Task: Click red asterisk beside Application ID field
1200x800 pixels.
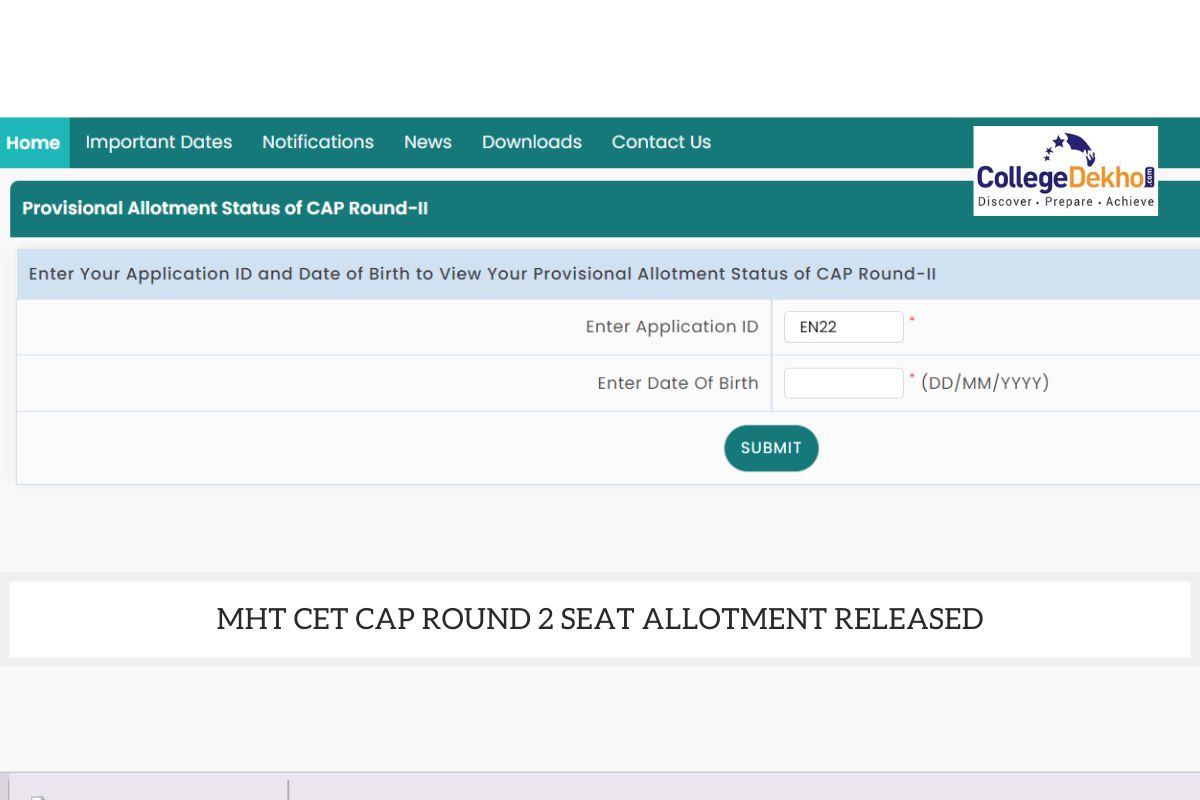Action: tap(912, 320)
